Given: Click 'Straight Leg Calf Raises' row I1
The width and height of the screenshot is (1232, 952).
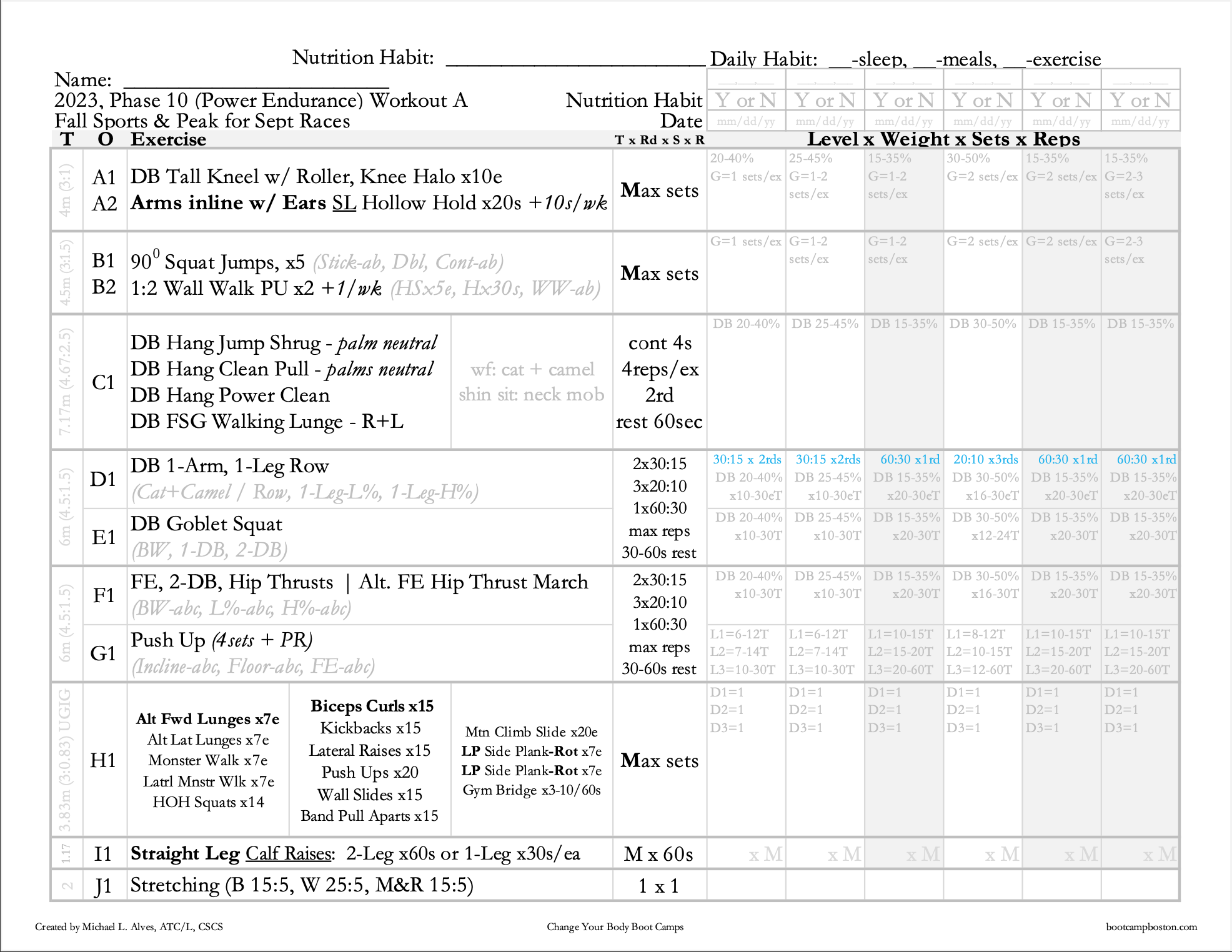Looking at the screenshot, I should coord(355,854).
